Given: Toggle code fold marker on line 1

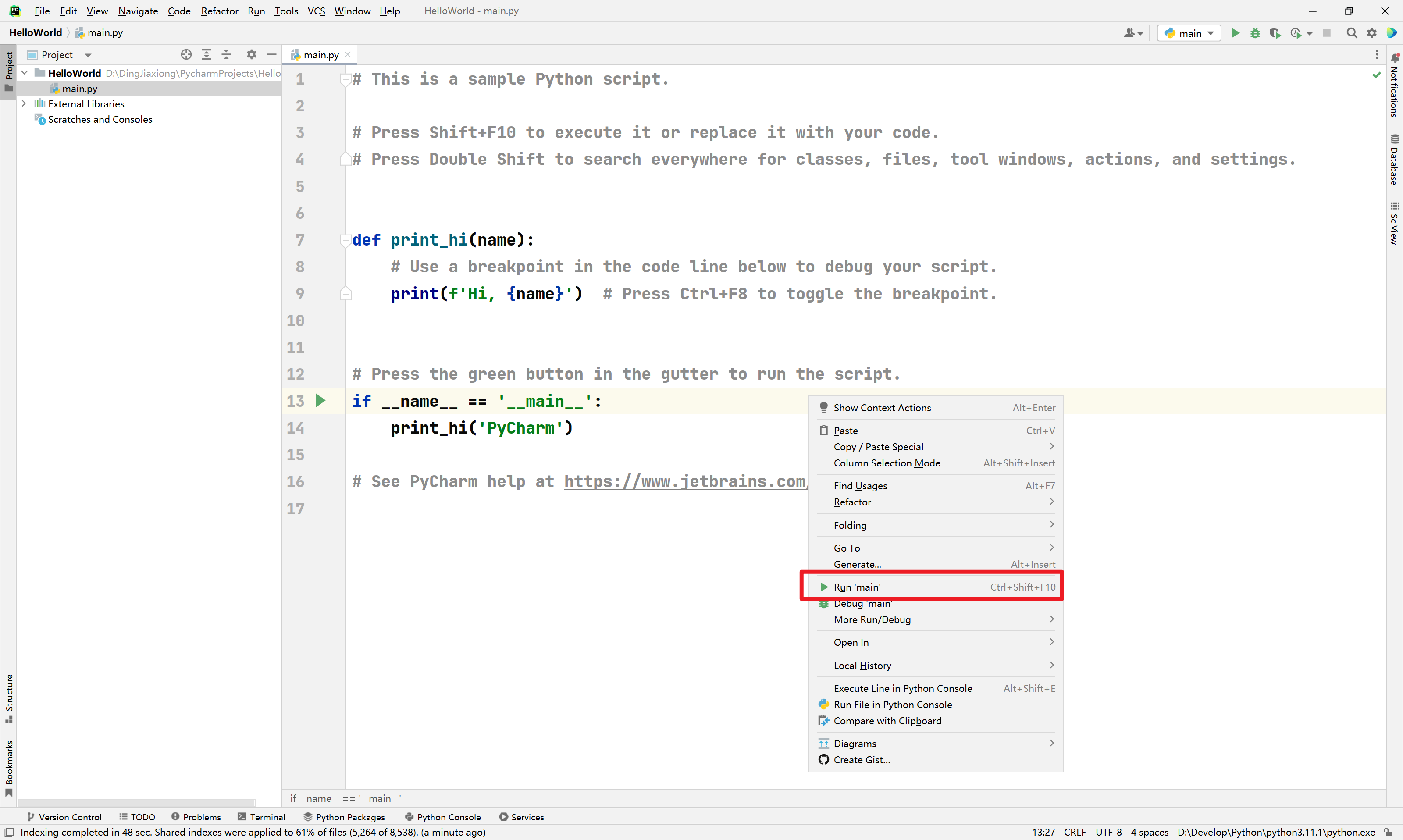Looking at the screenshot, I should pyautogui.click(x=345, y=79).
